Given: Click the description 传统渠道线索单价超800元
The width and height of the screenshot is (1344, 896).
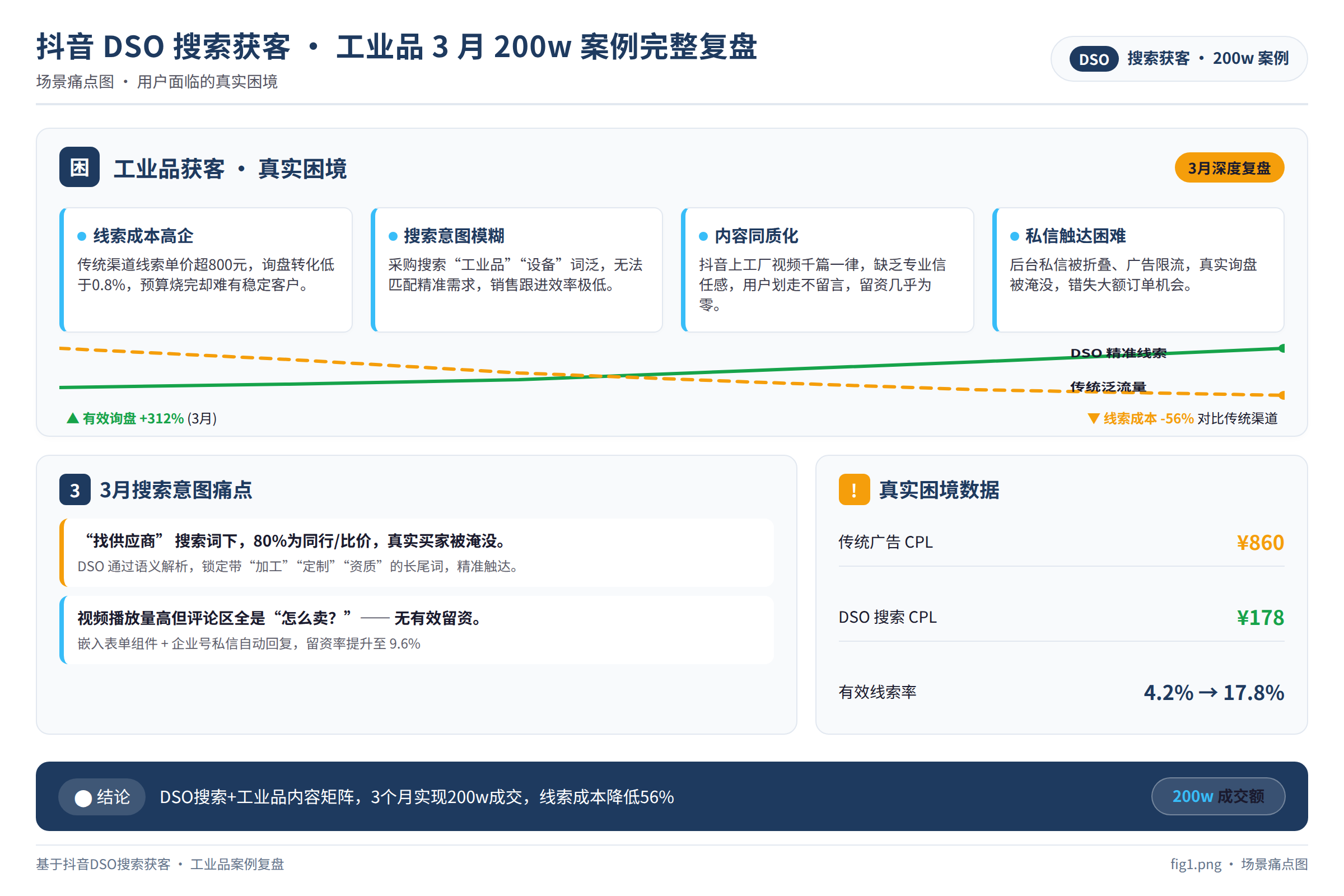Looking at the screenshot, I should click(x=206, y=275).
